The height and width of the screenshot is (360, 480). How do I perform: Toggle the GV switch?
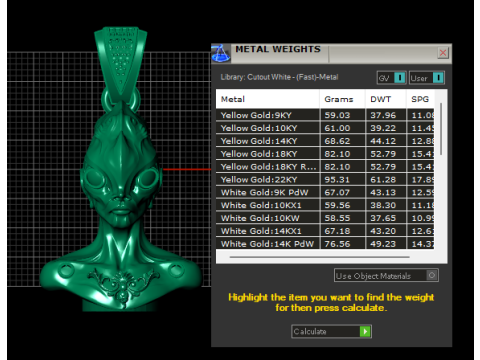(391, 78)
